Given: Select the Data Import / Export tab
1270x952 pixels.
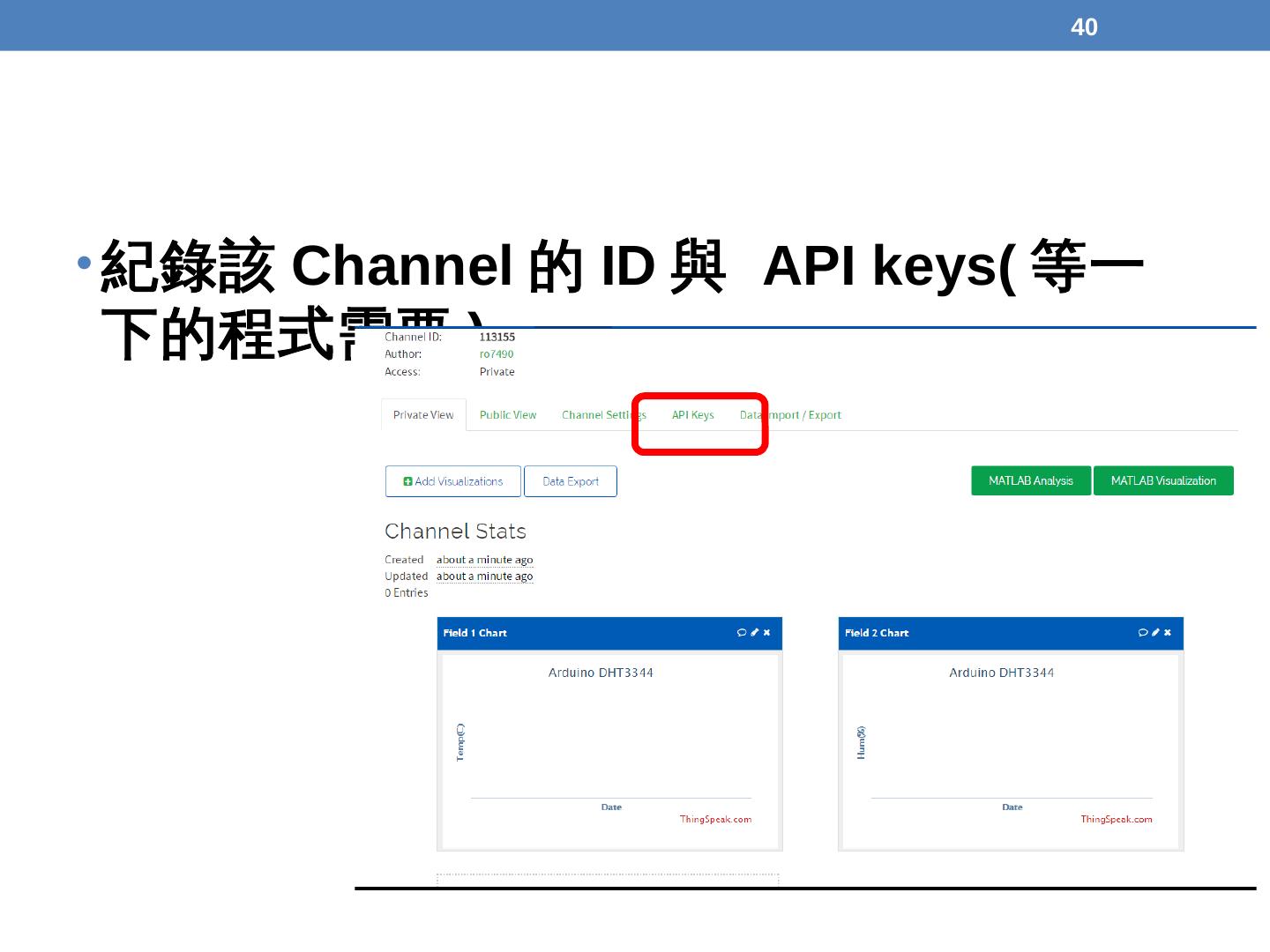Looking at the screenshot, I should tap(790, 415).
